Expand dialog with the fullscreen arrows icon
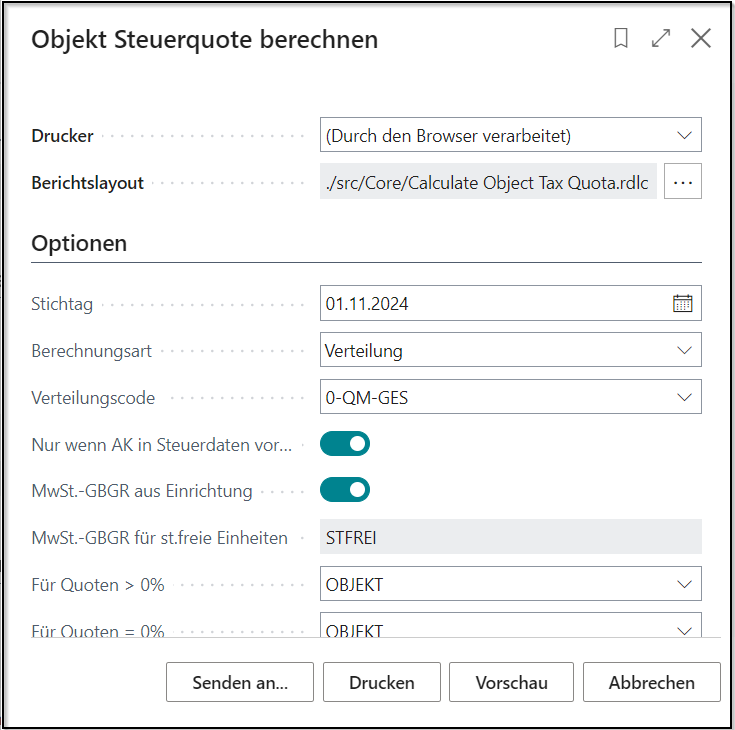 (x=661, y=39)
